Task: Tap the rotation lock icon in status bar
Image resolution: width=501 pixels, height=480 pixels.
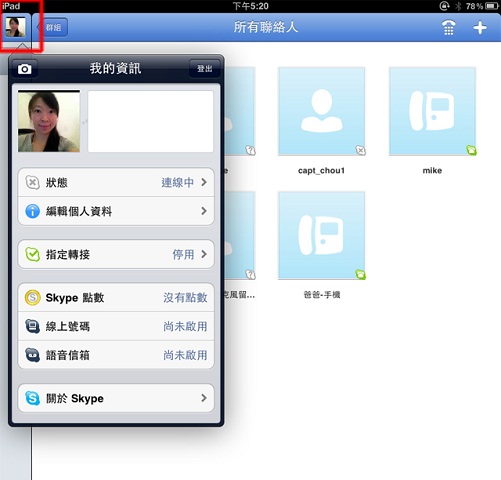Action: point(444,6)
